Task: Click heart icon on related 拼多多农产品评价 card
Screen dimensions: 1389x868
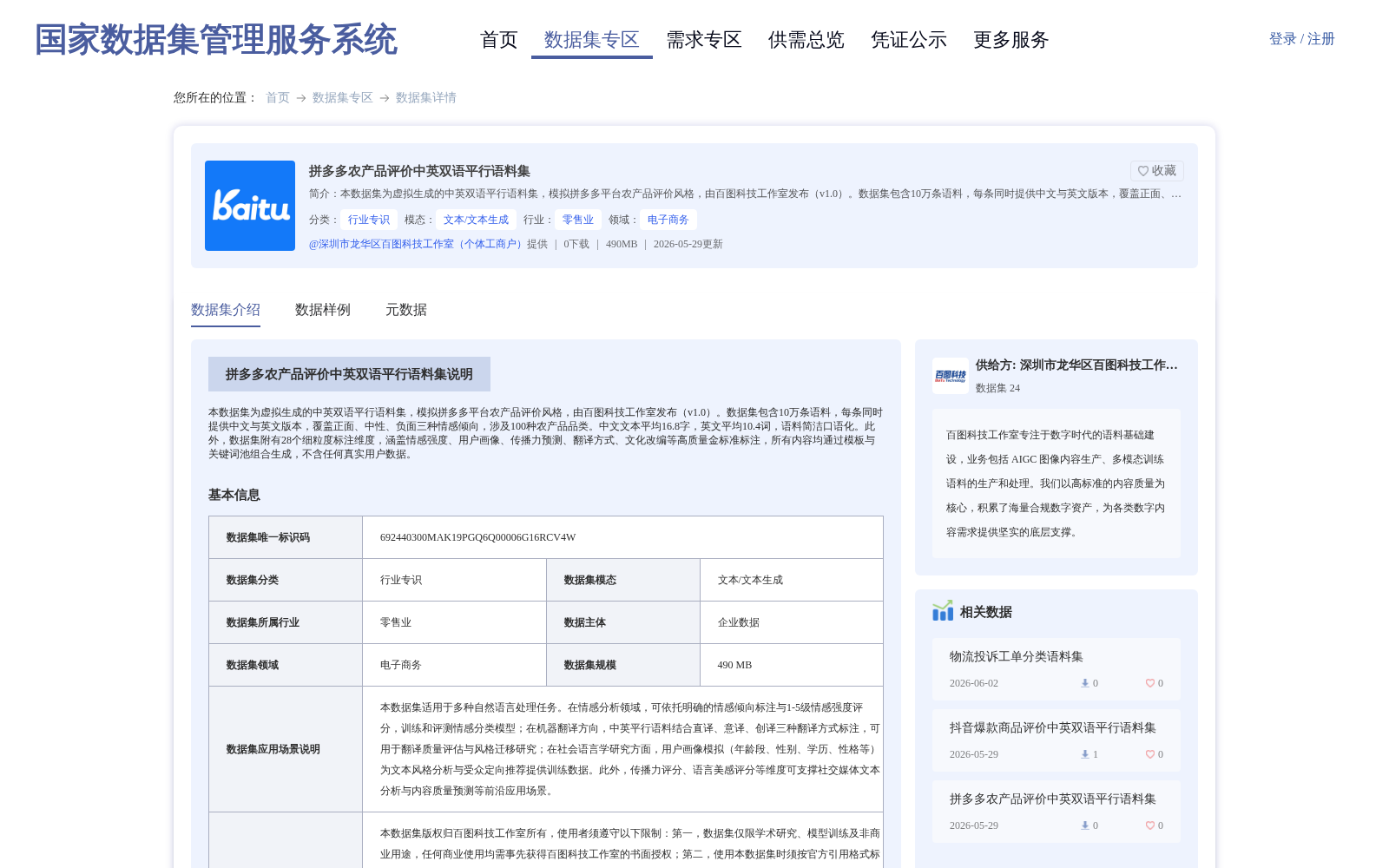Action: tap(1149, 825)
